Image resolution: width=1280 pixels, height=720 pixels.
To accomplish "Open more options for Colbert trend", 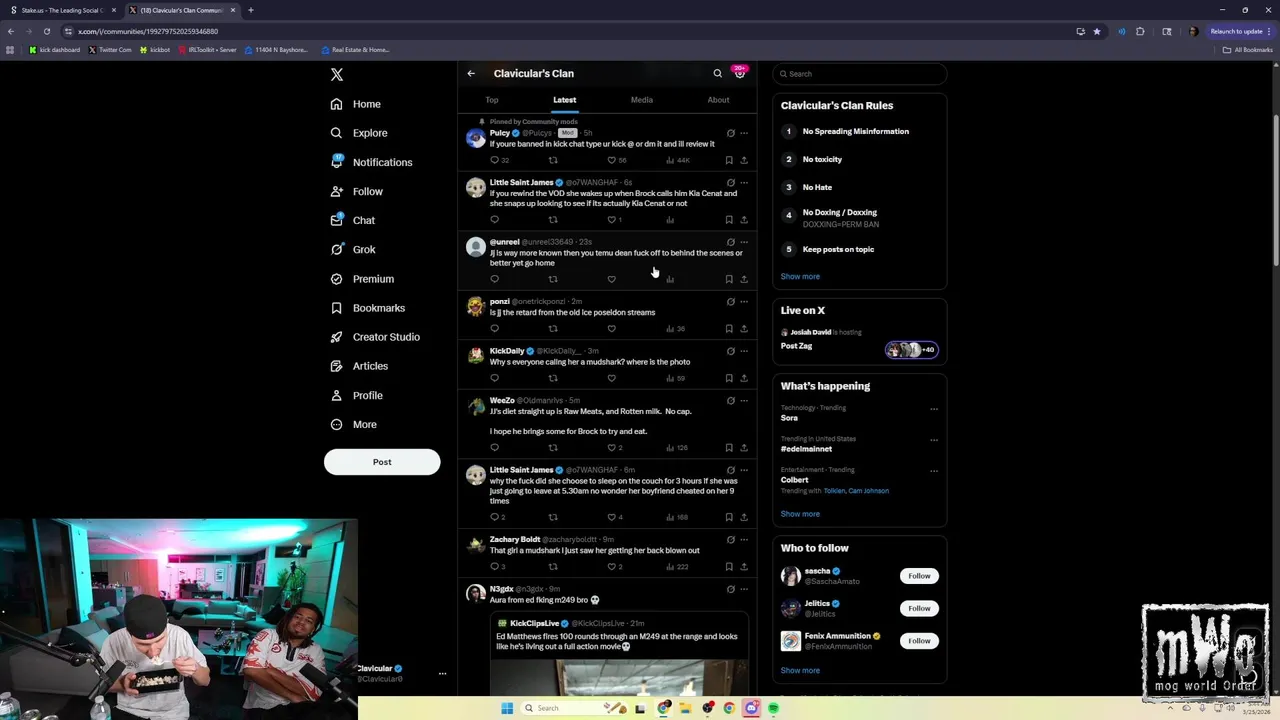I will click(934, 471).
